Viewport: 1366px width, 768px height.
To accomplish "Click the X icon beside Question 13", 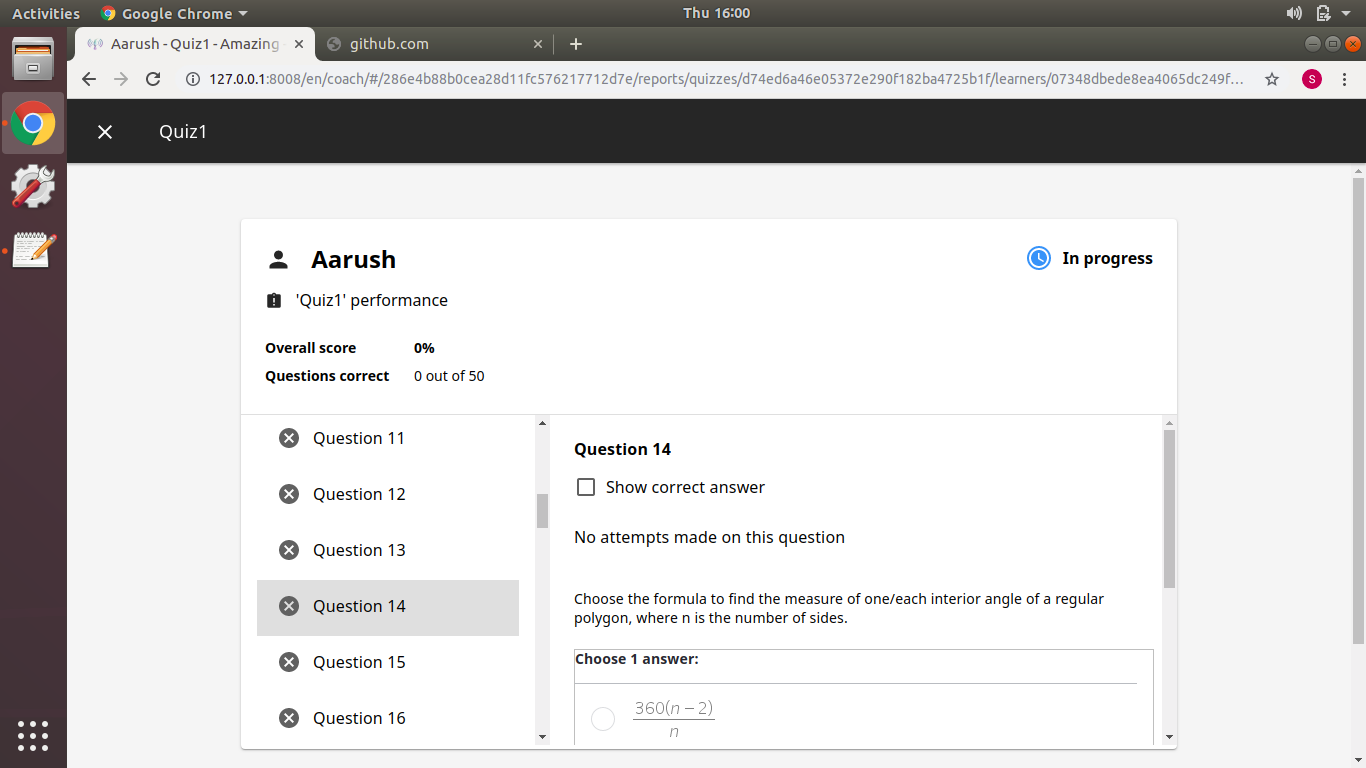I will point(289,550).
